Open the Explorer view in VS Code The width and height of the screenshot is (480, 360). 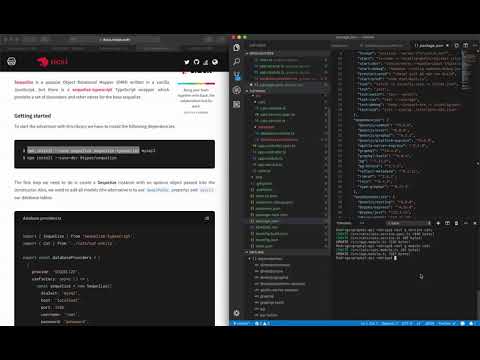237,48
